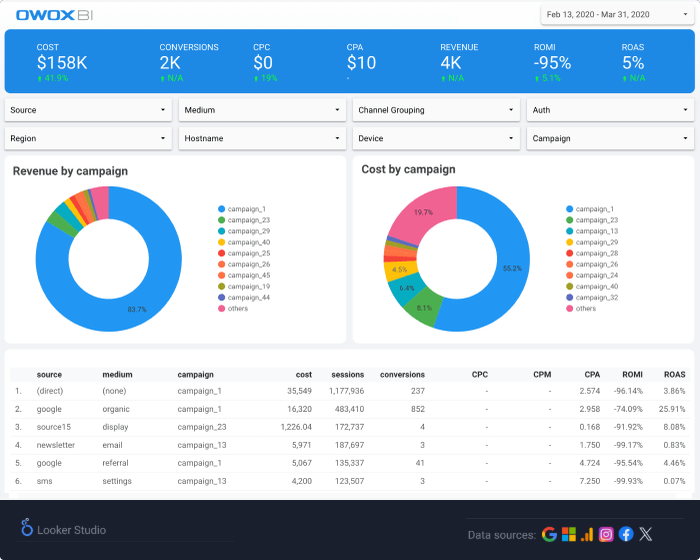Click the OWOX BI logo
The width and height of the screenshot is (700, 560).
[x=54, y=15]
